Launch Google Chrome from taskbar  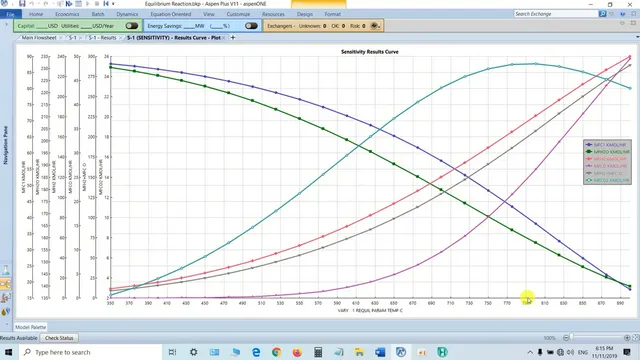(276, 352)
